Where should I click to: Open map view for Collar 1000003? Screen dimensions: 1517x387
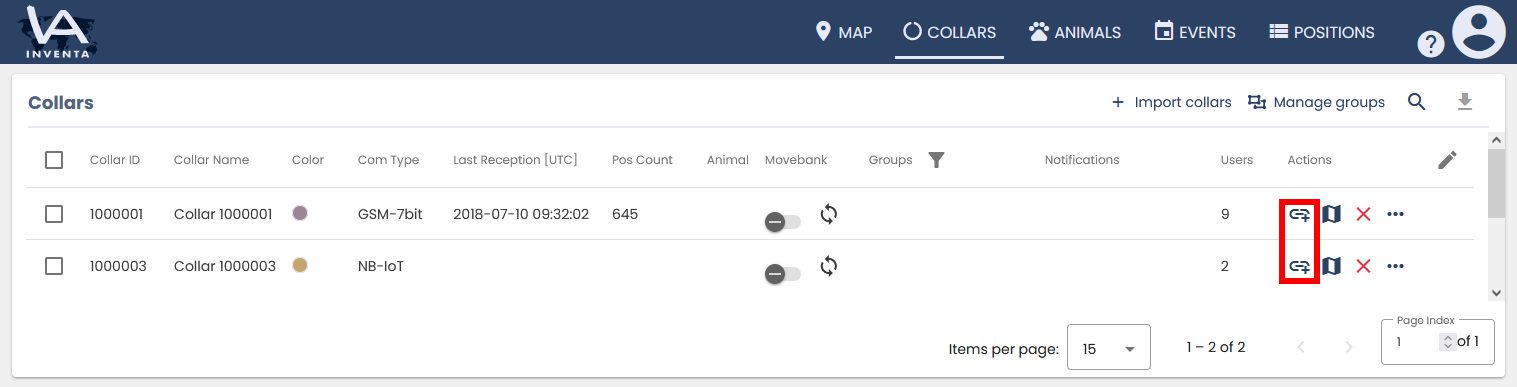coord(1331,266)
